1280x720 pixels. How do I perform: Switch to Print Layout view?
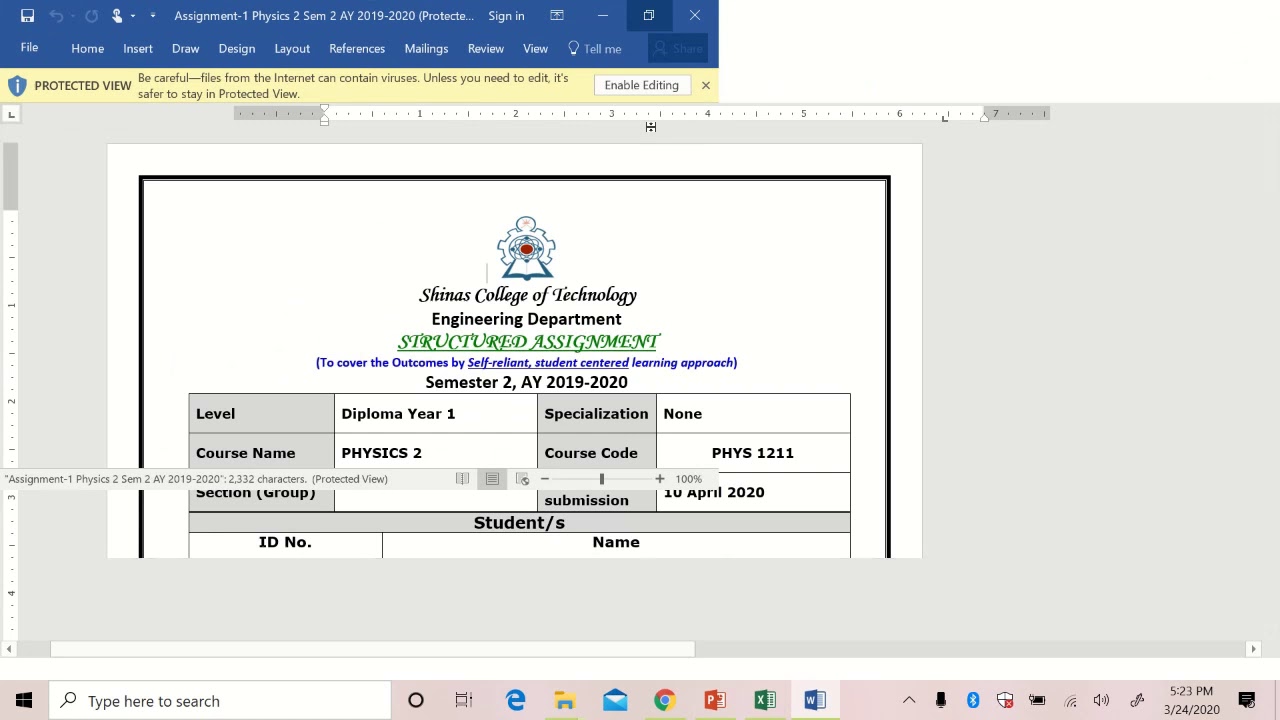click(492, 479)
